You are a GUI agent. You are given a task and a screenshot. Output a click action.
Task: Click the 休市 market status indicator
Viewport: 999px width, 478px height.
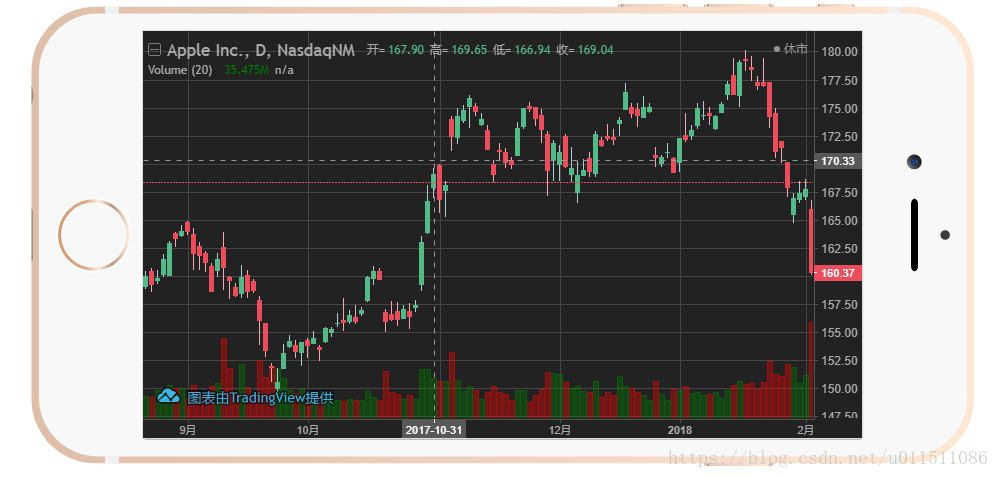(x=791, y=49)
